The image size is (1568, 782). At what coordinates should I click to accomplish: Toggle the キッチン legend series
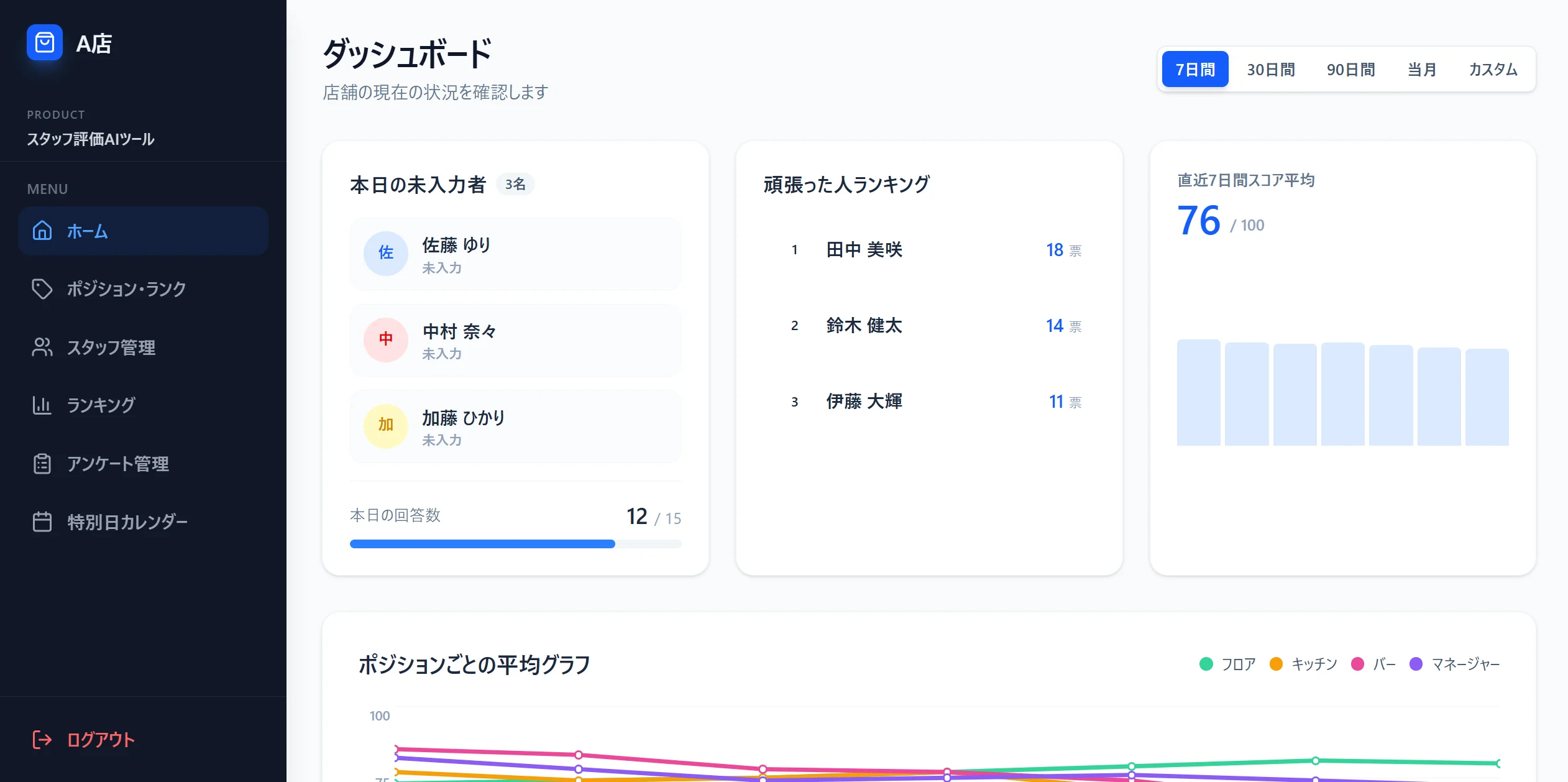1303,664
